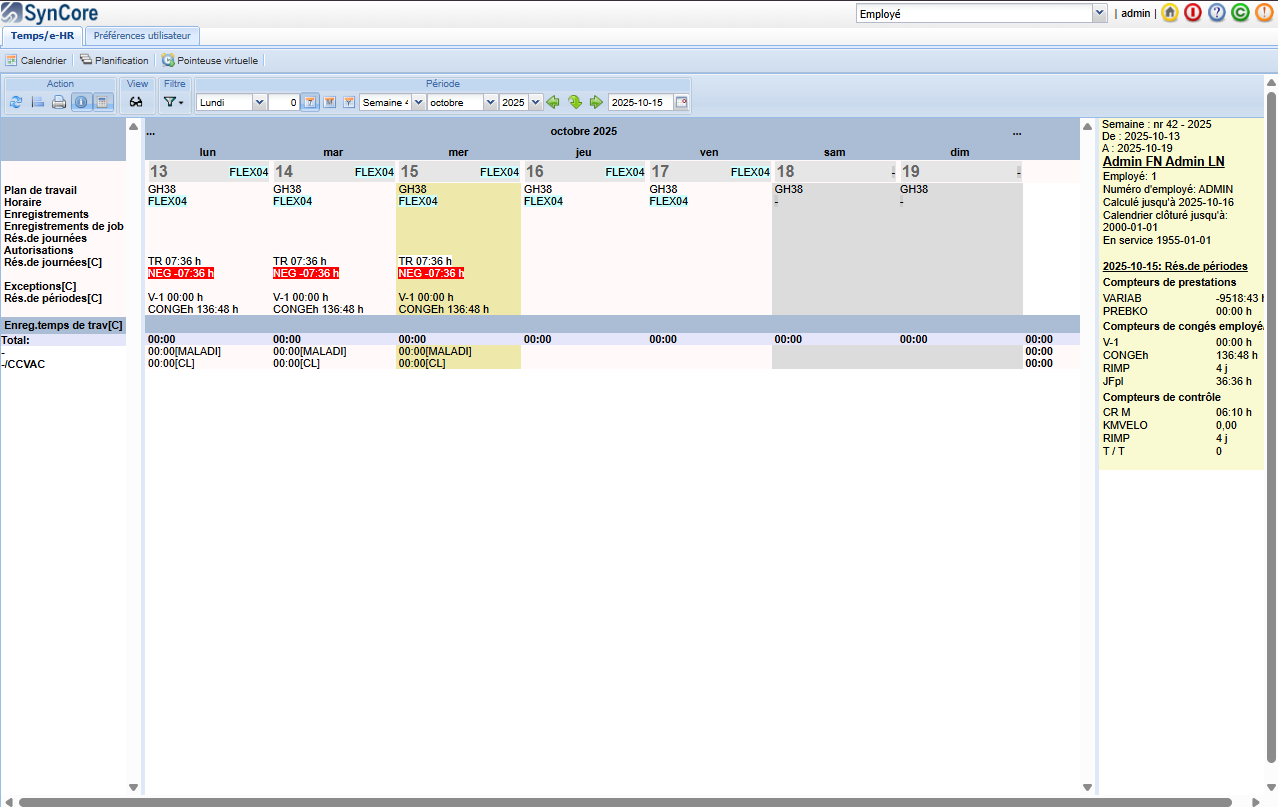Image resolution: width=1278 pixels, height=807 pixels.
Task: Click the refresh icon in Action group
Action: coord(16,102)
